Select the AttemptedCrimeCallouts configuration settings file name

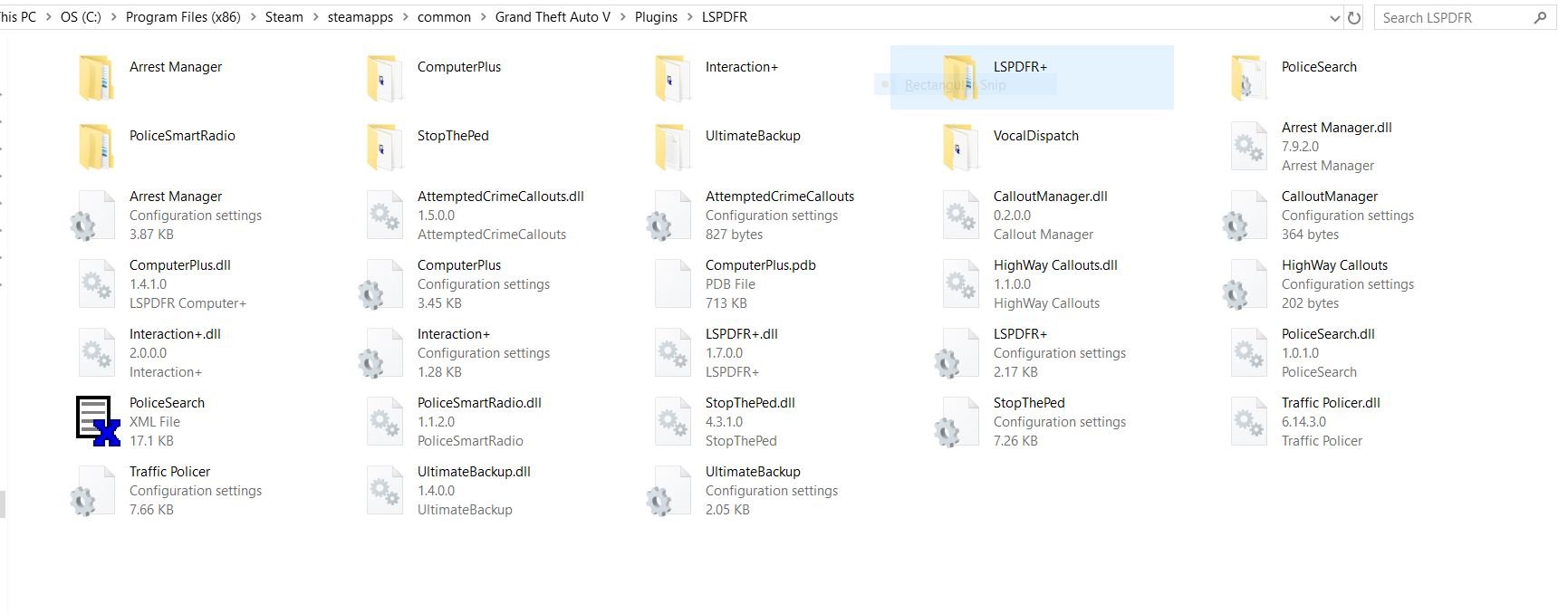coord(780,197)
